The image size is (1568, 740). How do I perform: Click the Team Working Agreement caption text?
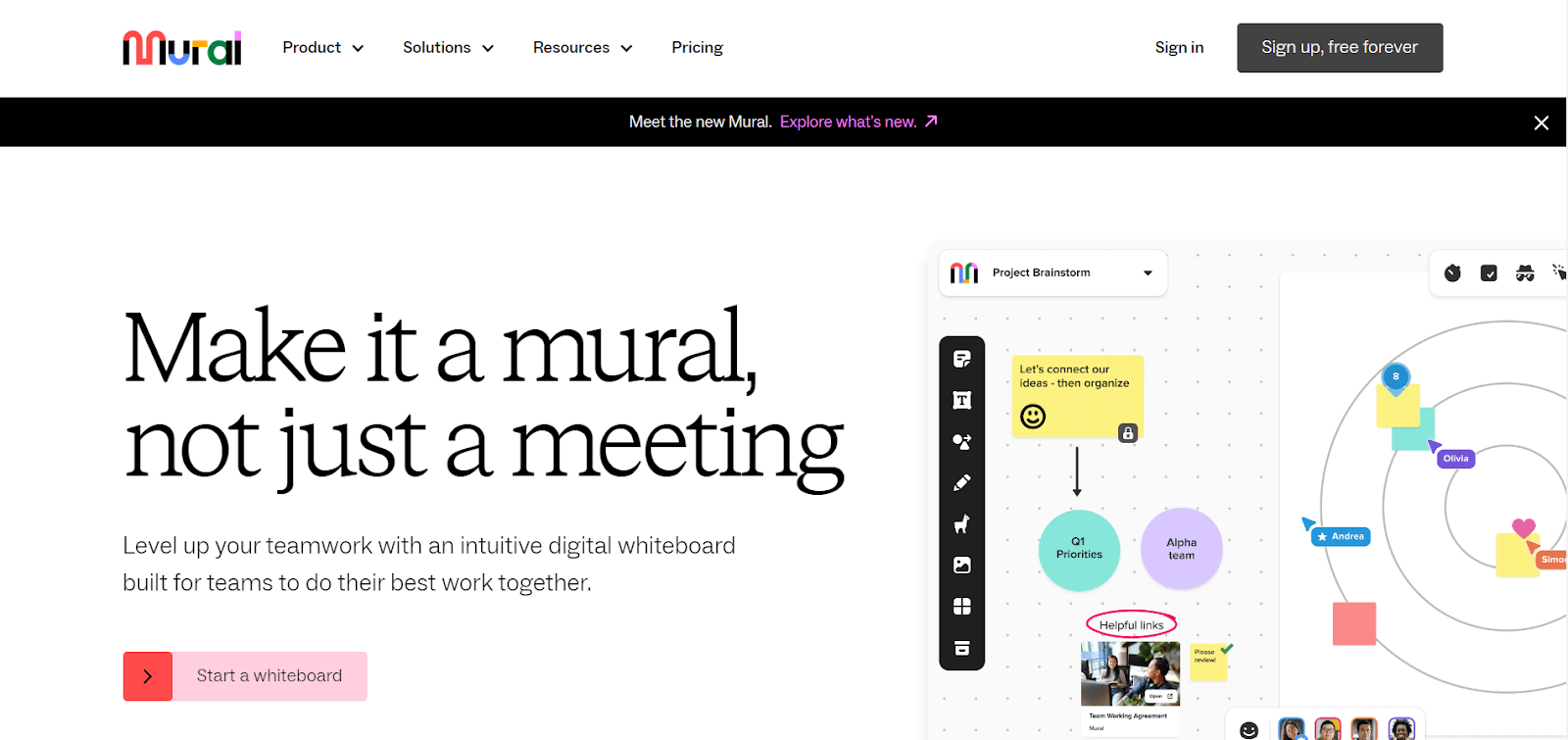pos(1128,715)
